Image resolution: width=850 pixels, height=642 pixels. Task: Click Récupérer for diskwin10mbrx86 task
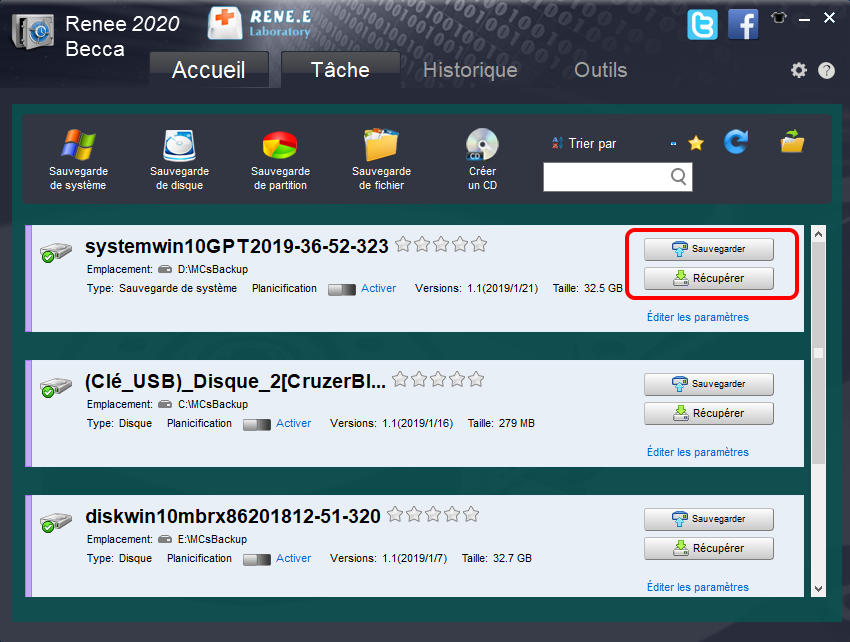click(709, 548)
